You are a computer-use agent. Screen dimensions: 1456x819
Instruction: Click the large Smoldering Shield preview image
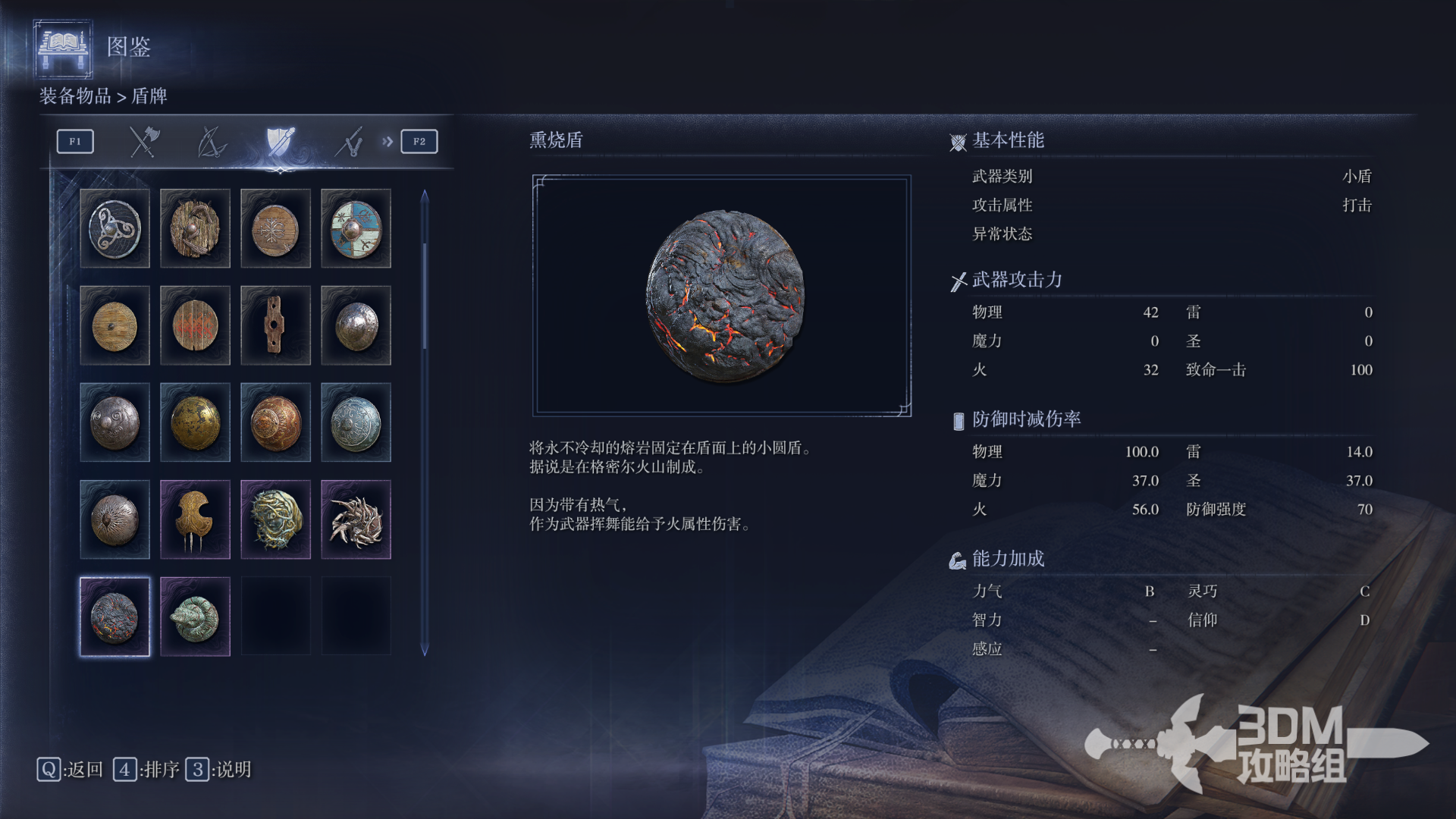722,295
